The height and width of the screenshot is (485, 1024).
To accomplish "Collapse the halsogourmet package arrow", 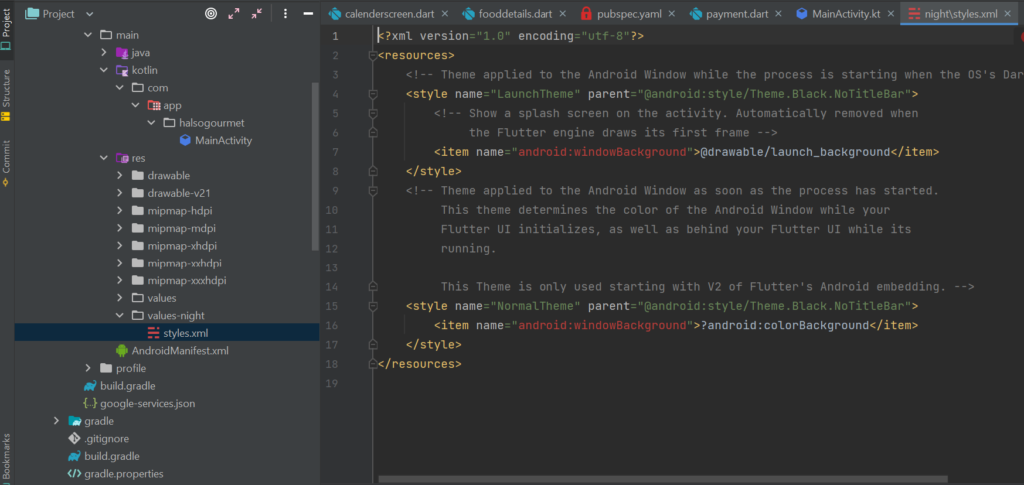I will pos(151,123).
